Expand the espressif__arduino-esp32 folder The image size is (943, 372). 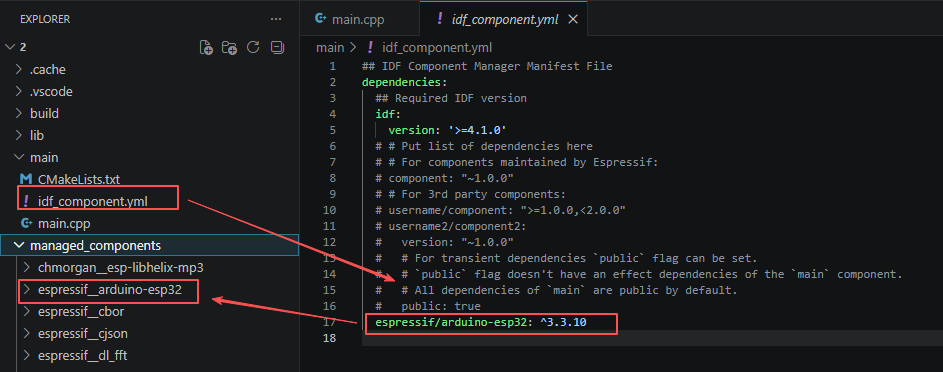[26, 289]
